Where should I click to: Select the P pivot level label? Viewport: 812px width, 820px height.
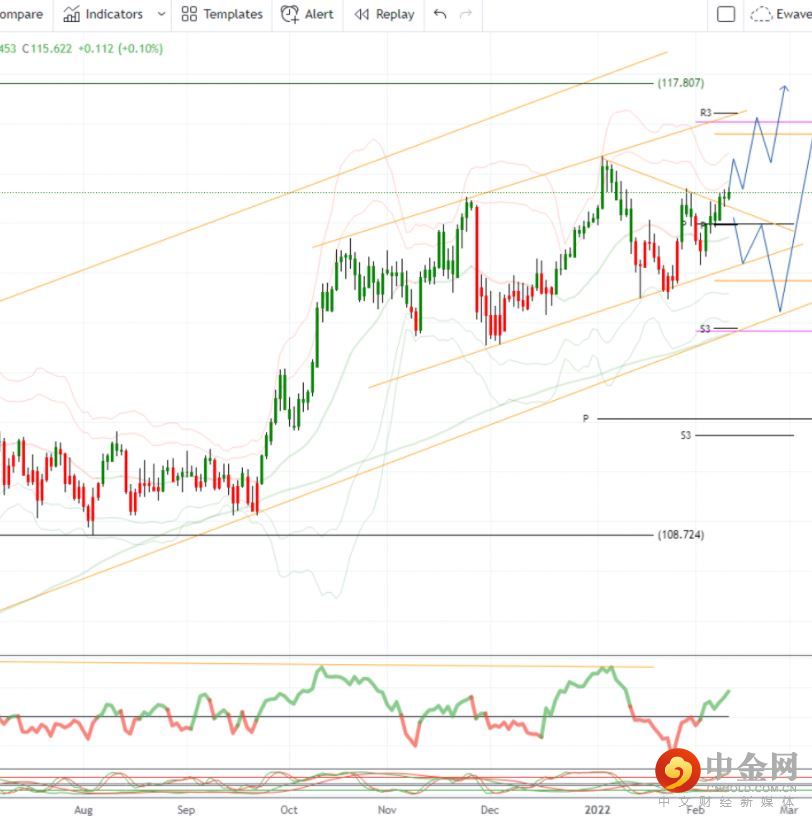pos(586,418)
